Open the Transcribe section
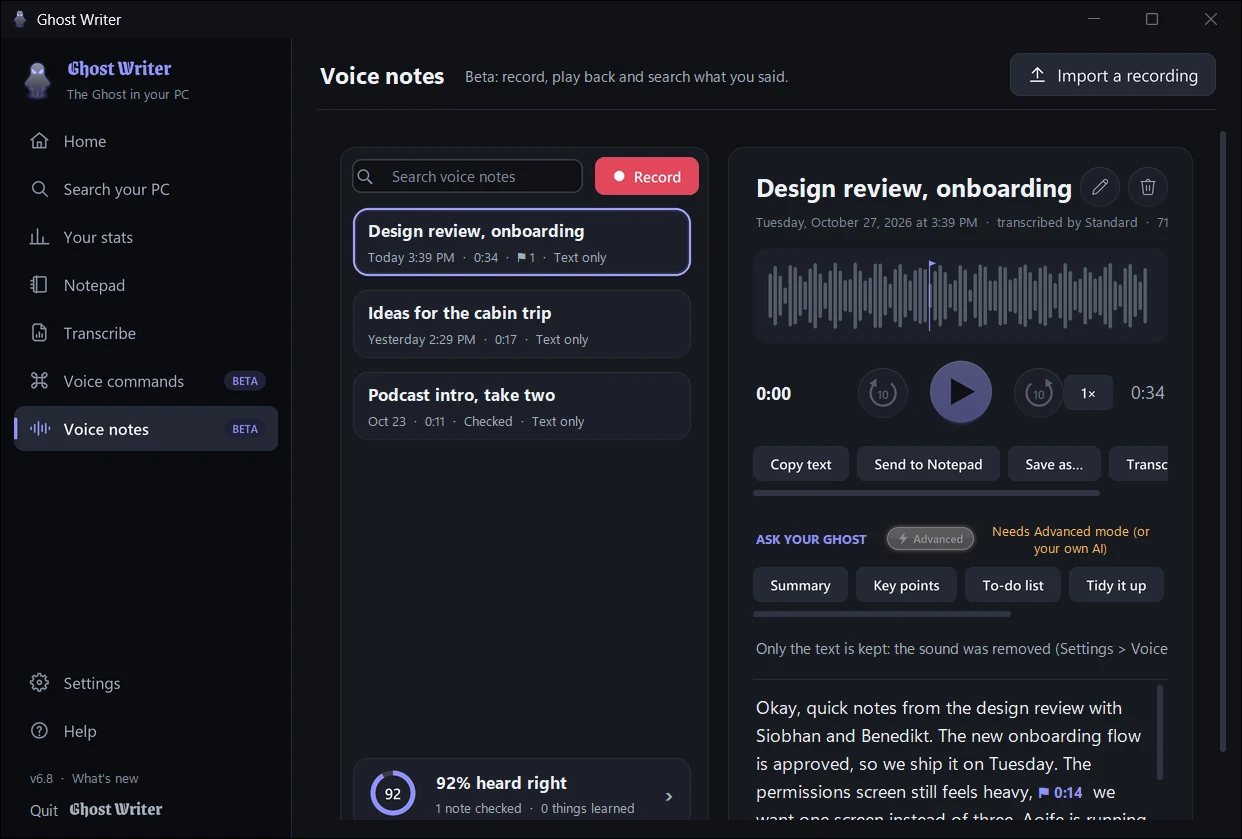 (x=146, y=333)
